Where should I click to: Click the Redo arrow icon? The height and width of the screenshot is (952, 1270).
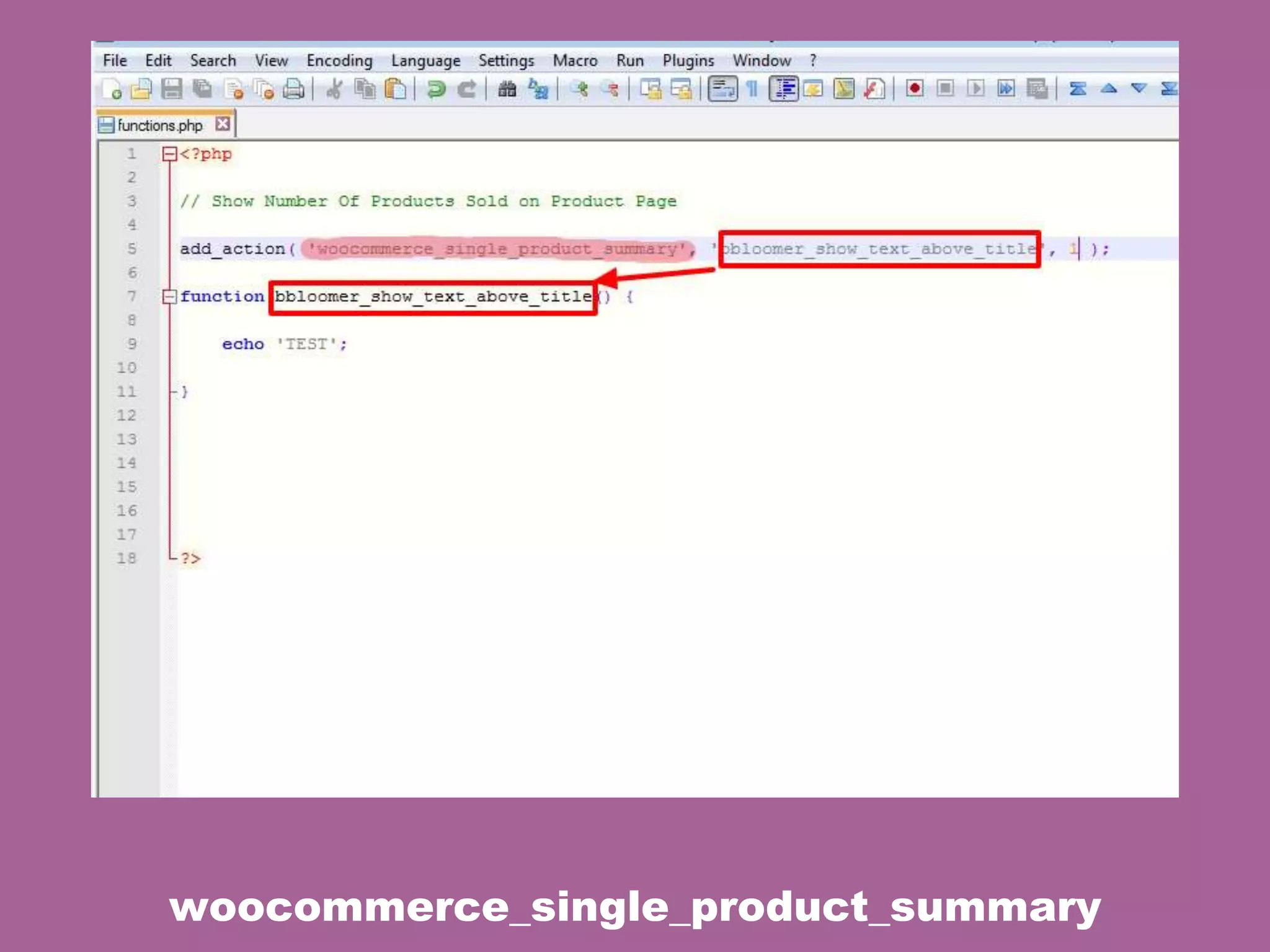point(466,89)
